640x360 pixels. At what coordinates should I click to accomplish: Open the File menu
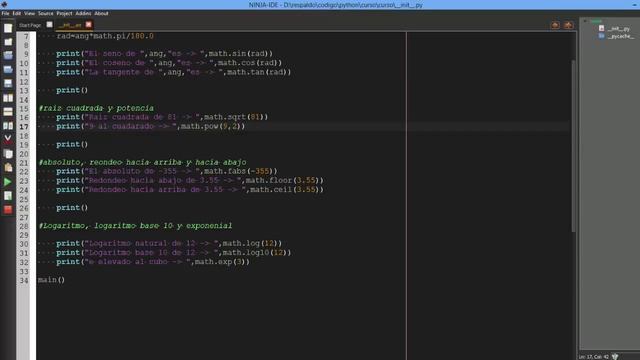(5, 13)
